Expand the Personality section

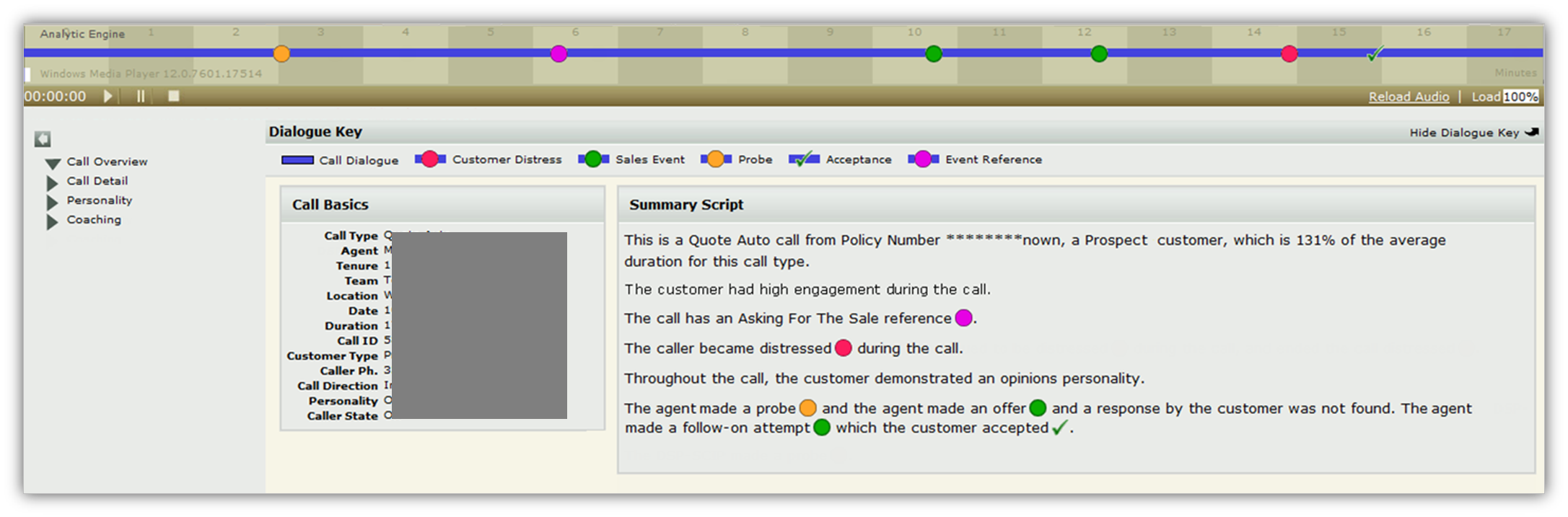52,202
